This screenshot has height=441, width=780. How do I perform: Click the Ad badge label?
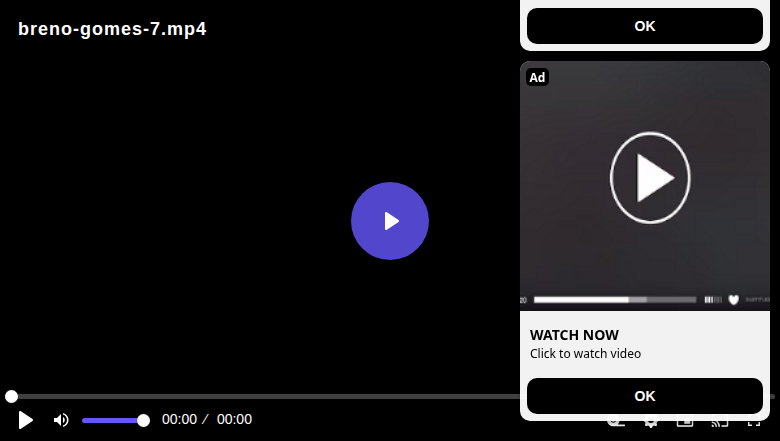pyautogui.click(x=537, y=78)
